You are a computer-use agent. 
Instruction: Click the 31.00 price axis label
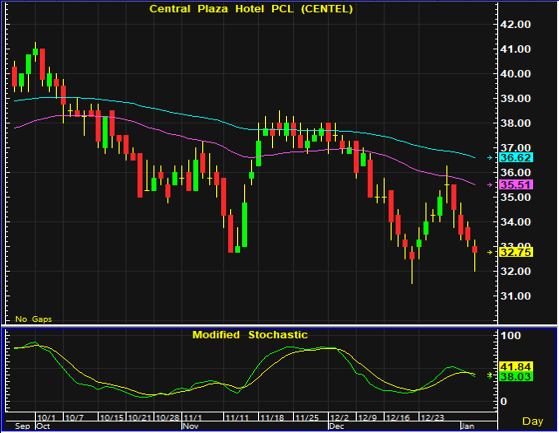[515, 296]
